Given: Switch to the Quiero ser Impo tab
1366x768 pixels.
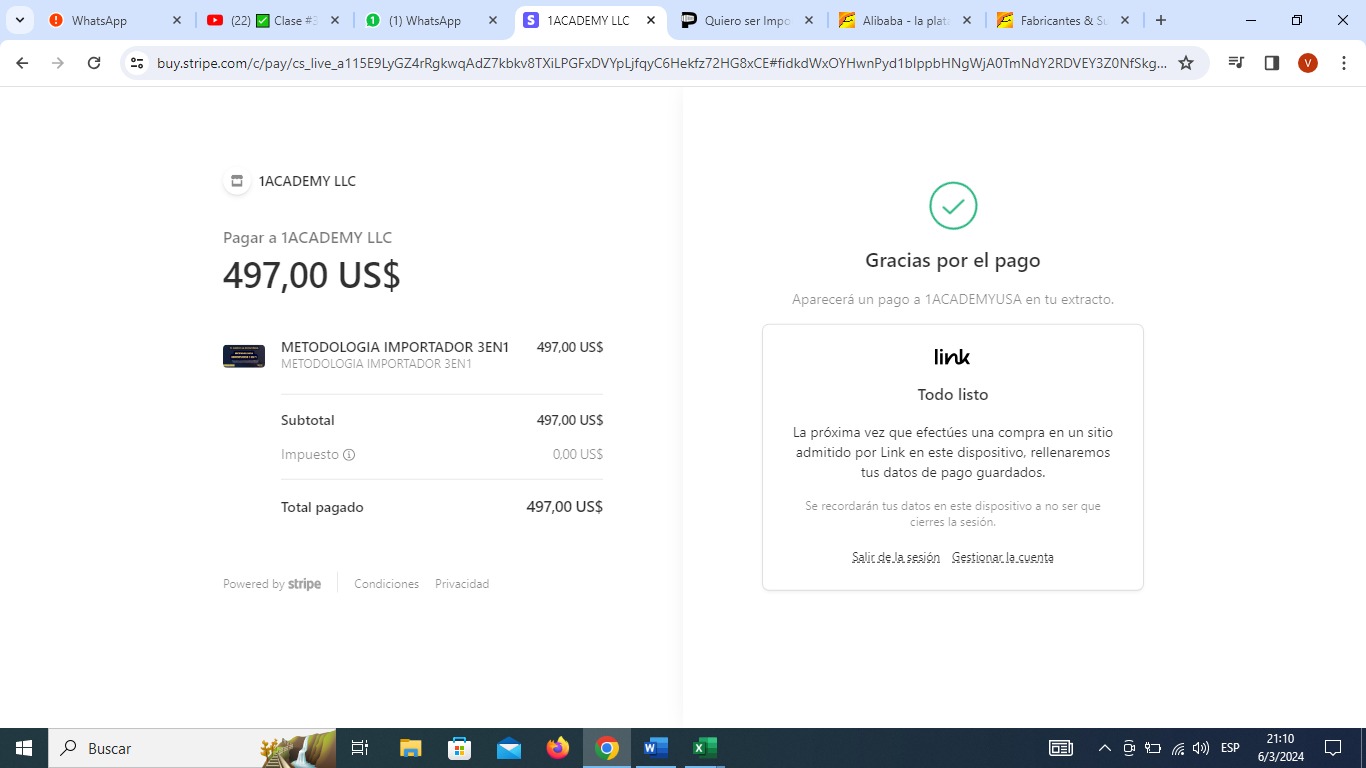Looking at the screenshot, I should click(746, 20).
